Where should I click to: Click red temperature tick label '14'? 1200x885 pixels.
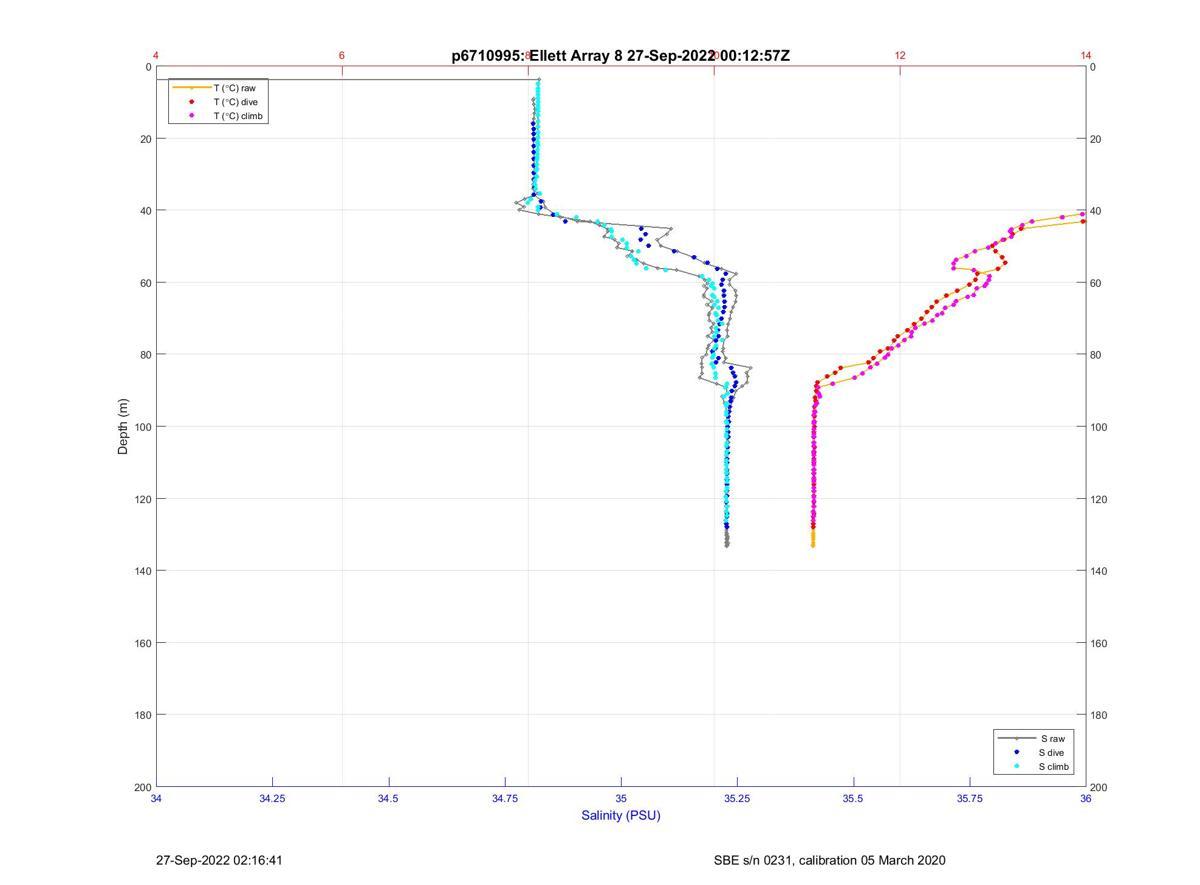(1086, 55)
